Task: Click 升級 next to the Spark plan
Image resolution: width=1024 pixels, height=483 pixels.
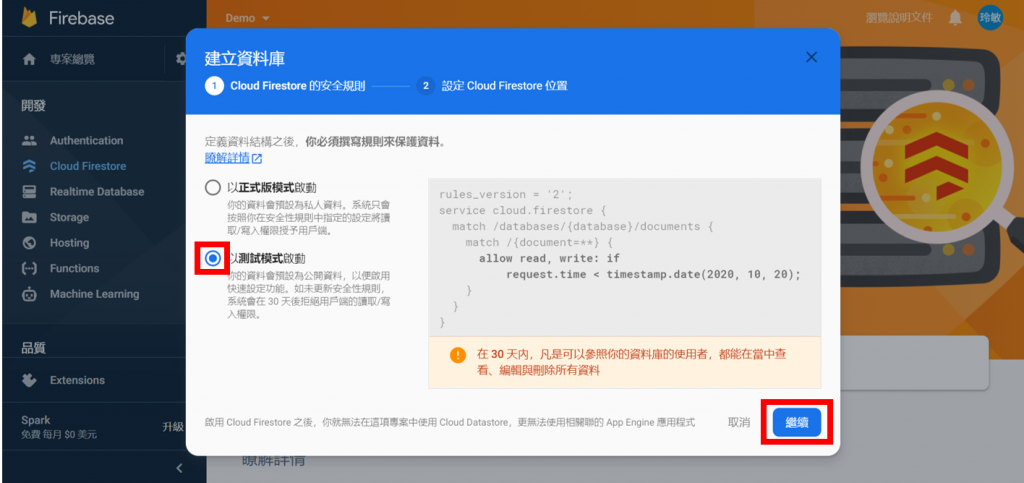Action: pyautogui.click(x=173, y=427)
